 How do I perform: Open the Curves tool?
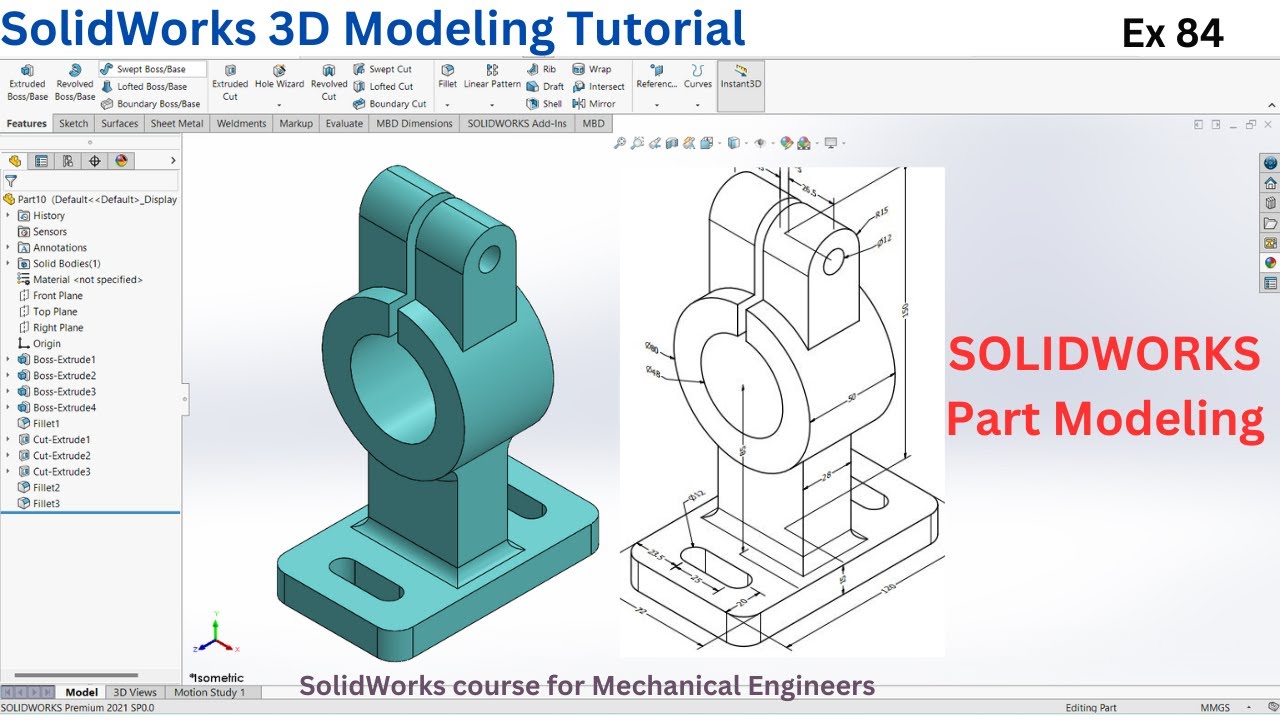pos(698,77)
